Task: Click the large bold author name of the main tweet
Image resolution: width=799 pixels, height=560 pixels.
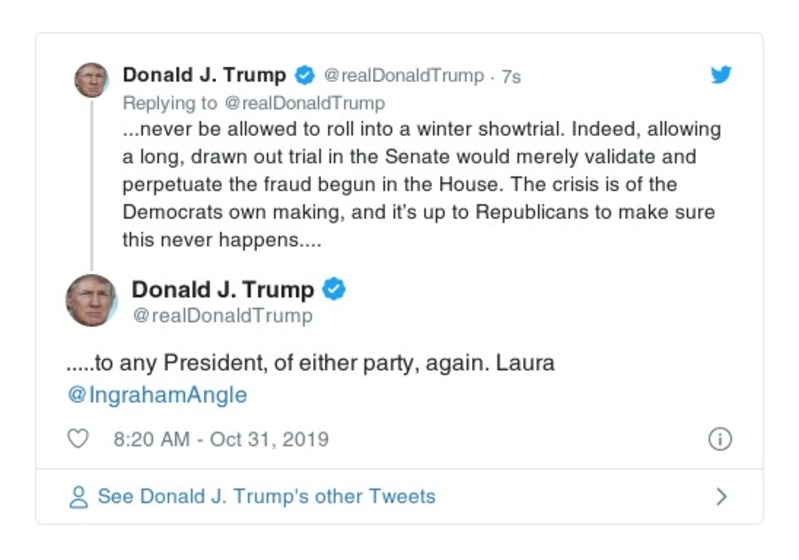Action: 223,290
